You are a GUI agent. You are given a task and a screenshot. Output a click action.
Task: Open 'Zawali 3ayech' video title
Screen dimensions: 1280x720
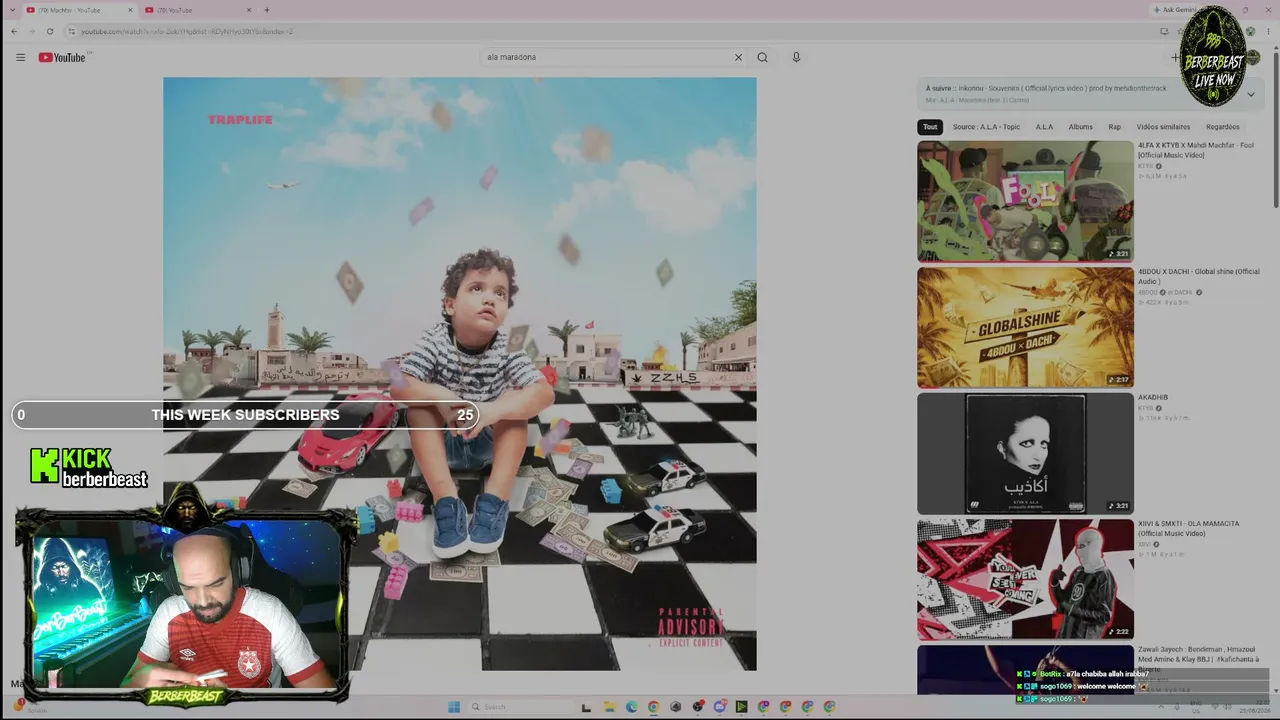click(x=1198, y=659)
